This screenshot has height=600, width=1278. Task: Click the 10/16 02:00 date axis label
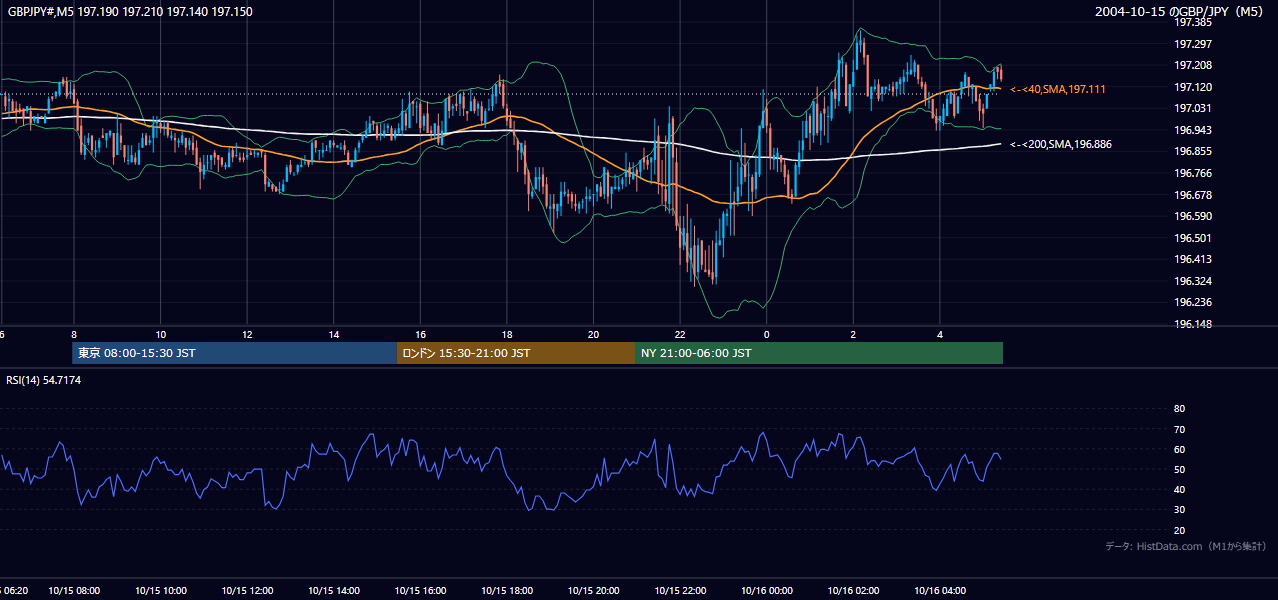tap(853, 591)
